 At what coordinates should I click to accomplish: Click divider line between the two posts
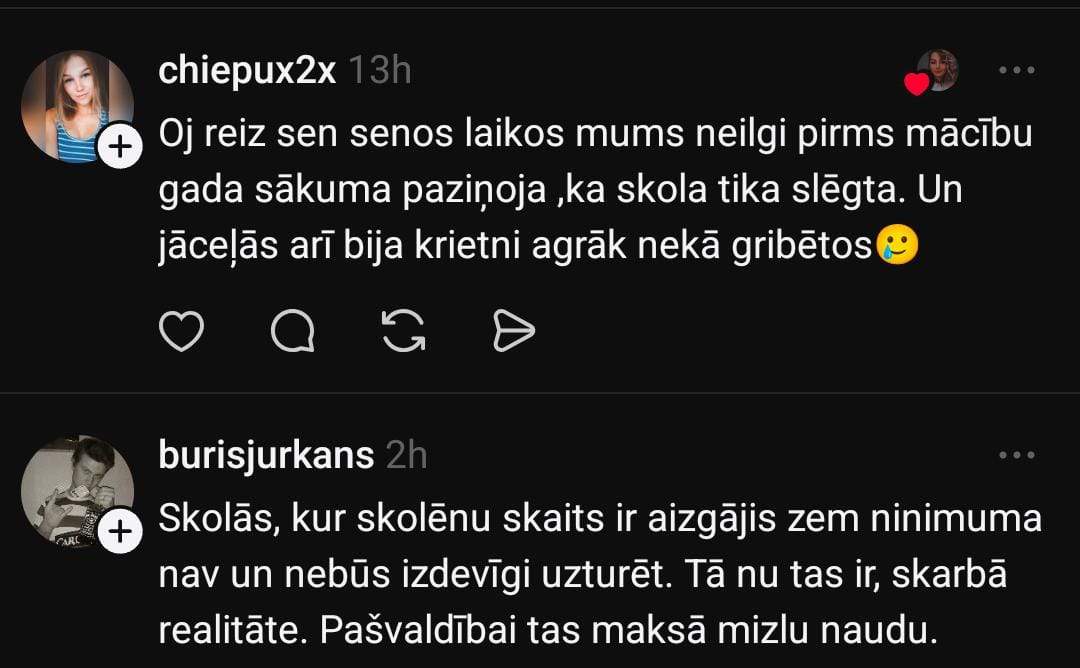pos(540,393)
